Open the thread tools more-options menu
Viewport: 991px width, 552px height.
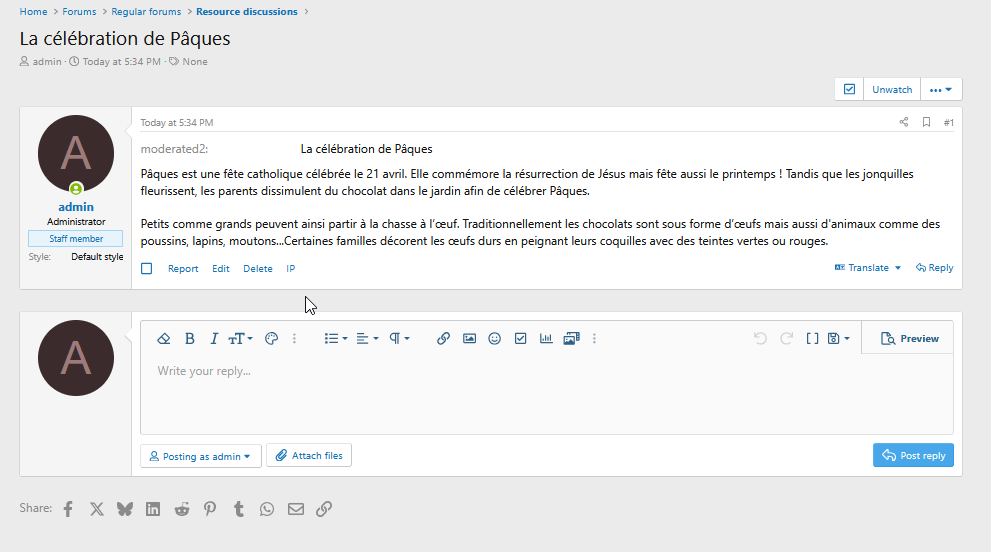(941, 89)
